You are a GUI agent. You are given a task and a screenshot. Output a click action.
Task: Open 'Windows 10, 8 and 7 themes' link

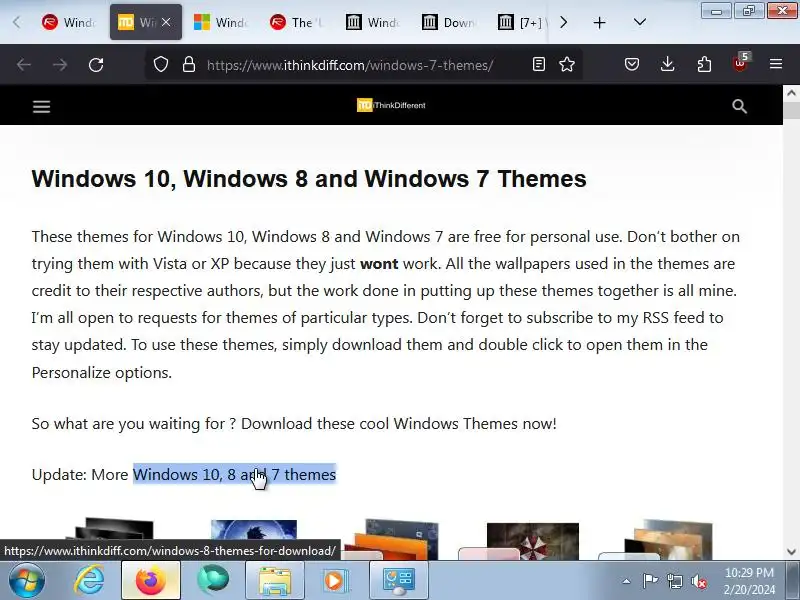tap(234, 474)
